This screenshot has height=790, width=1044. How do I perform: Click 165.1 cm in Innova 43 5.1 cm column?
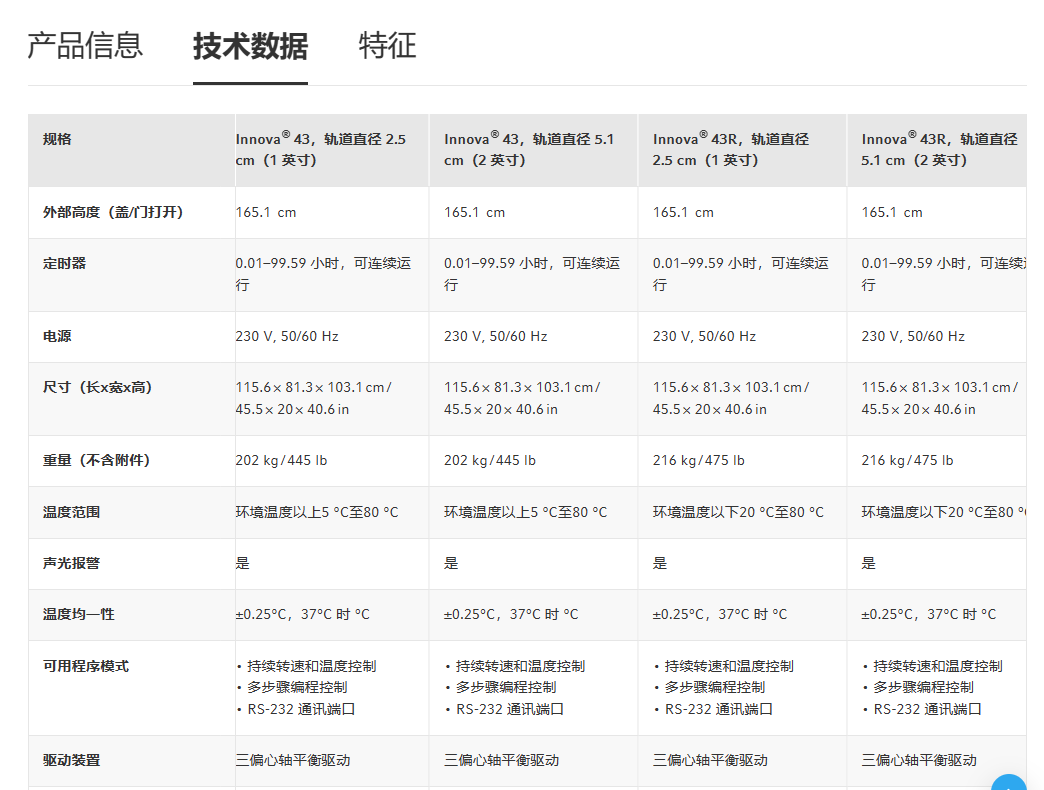coord(475,212)
